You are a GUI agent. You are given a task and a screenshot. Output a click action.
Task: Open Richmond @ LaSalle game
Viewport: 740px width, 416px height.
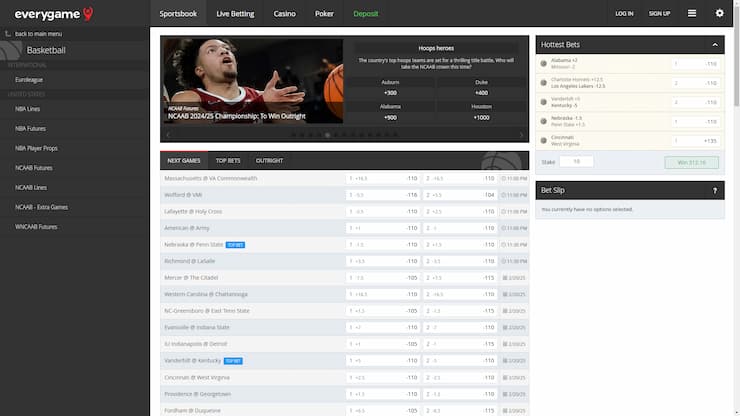coord(189,261)
